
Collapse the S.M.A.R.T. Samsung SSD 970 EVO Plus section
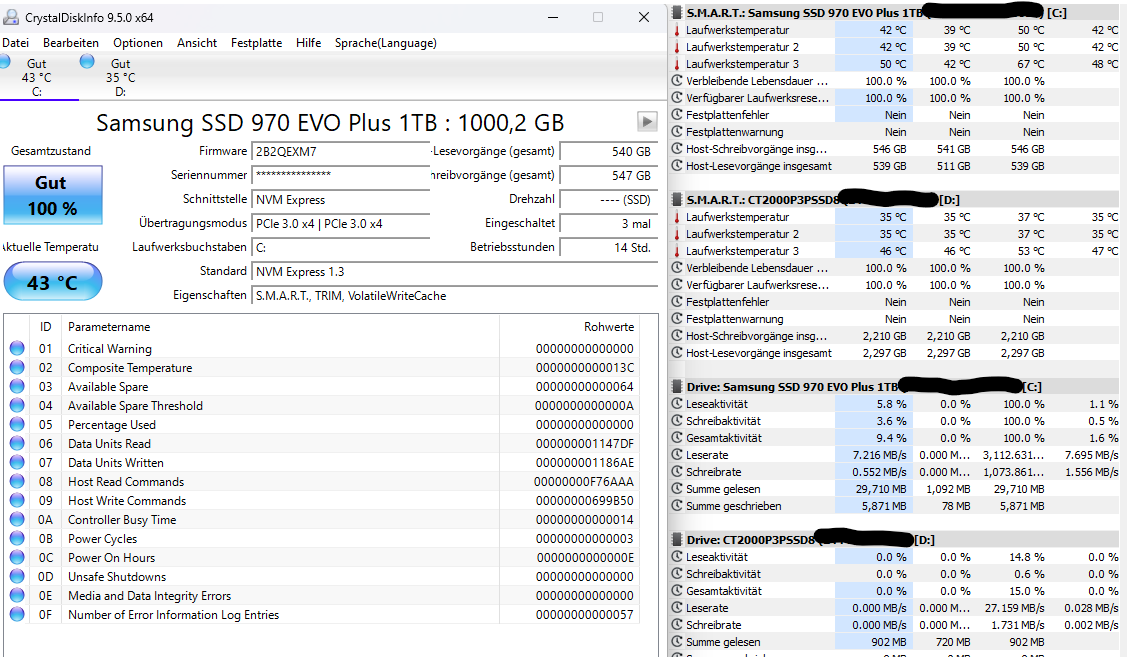tap(676, 13)
